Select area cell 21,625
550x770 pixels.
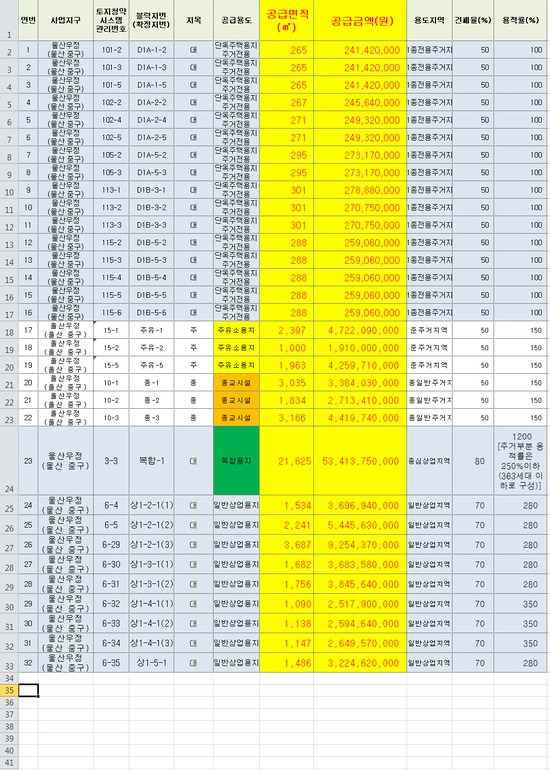pyautogui.click(x=287, y=461)
